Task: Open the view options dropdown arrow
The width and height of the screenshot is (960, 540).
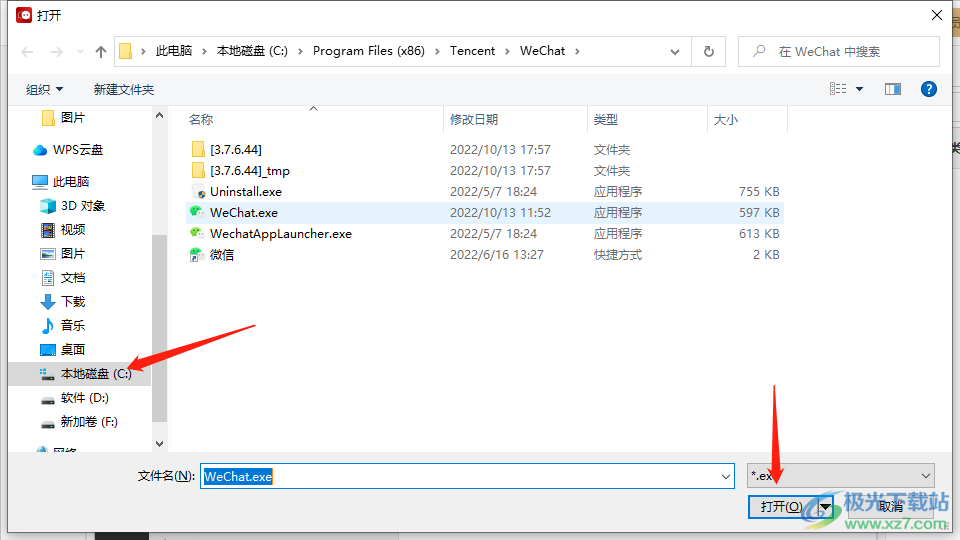Action: [x=860, y=89]
